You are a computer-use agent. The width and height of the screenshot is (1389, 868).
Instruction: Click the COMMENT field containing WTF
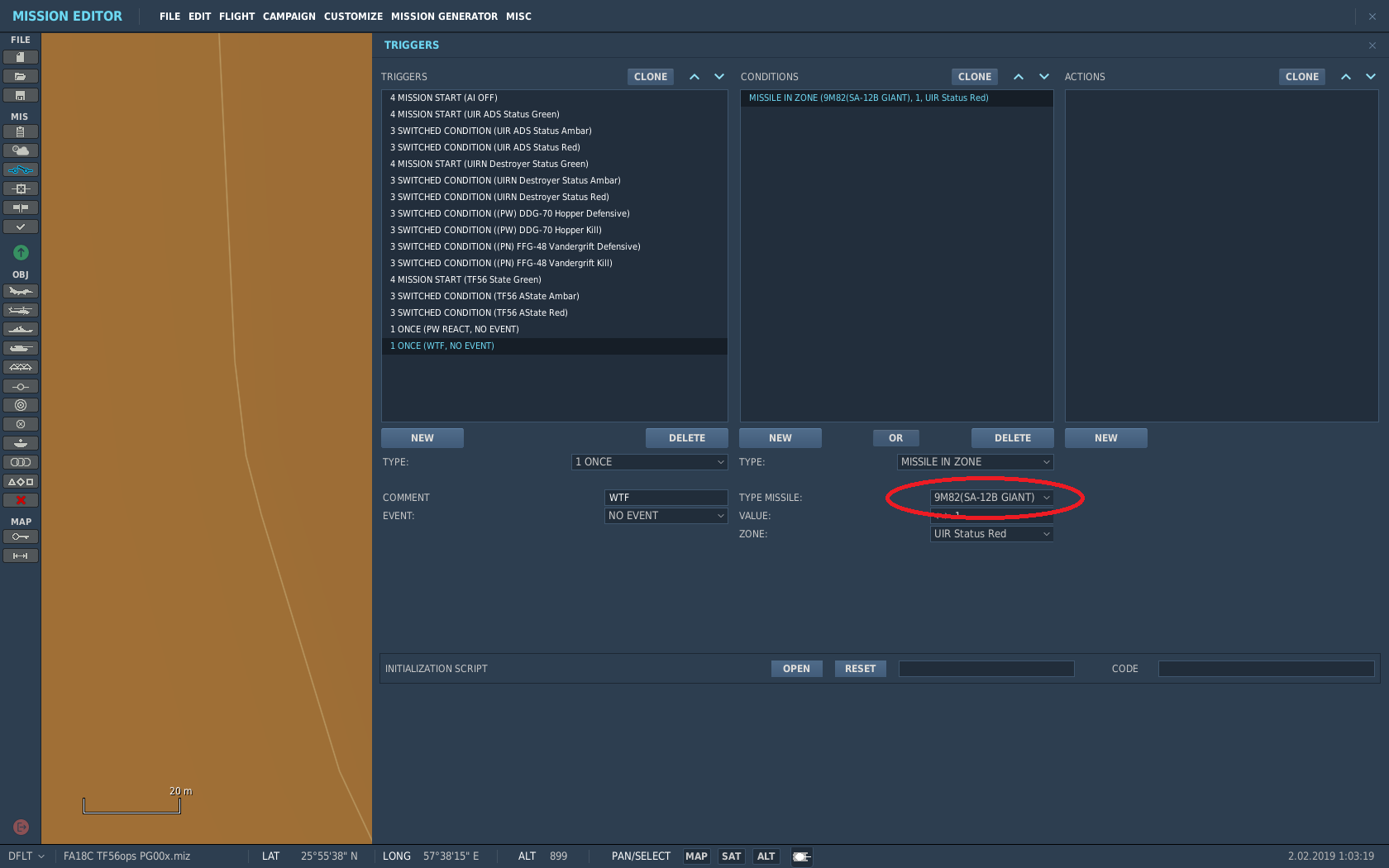coord(666,498)
